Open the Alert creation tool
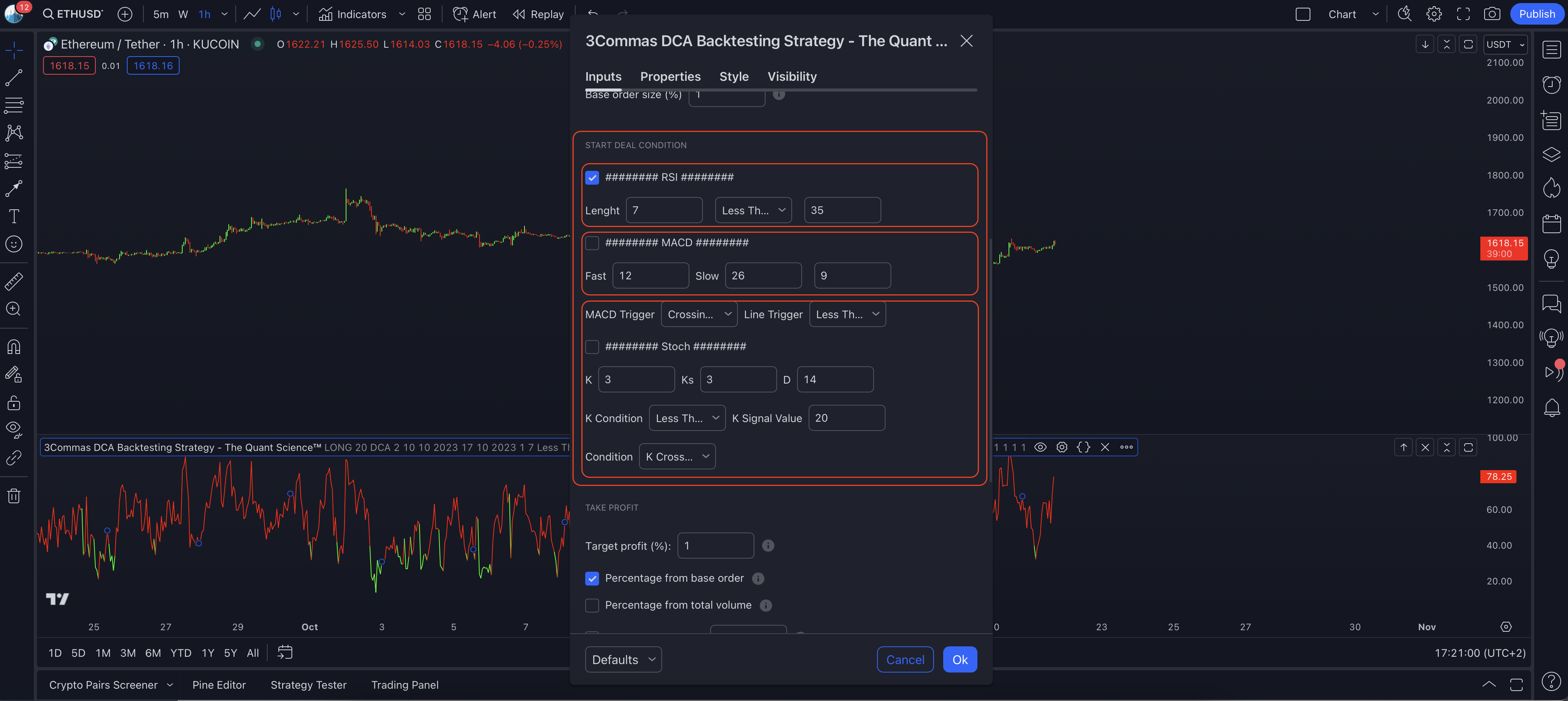Viewport: 1568px width, 701px height. point(474,14)
